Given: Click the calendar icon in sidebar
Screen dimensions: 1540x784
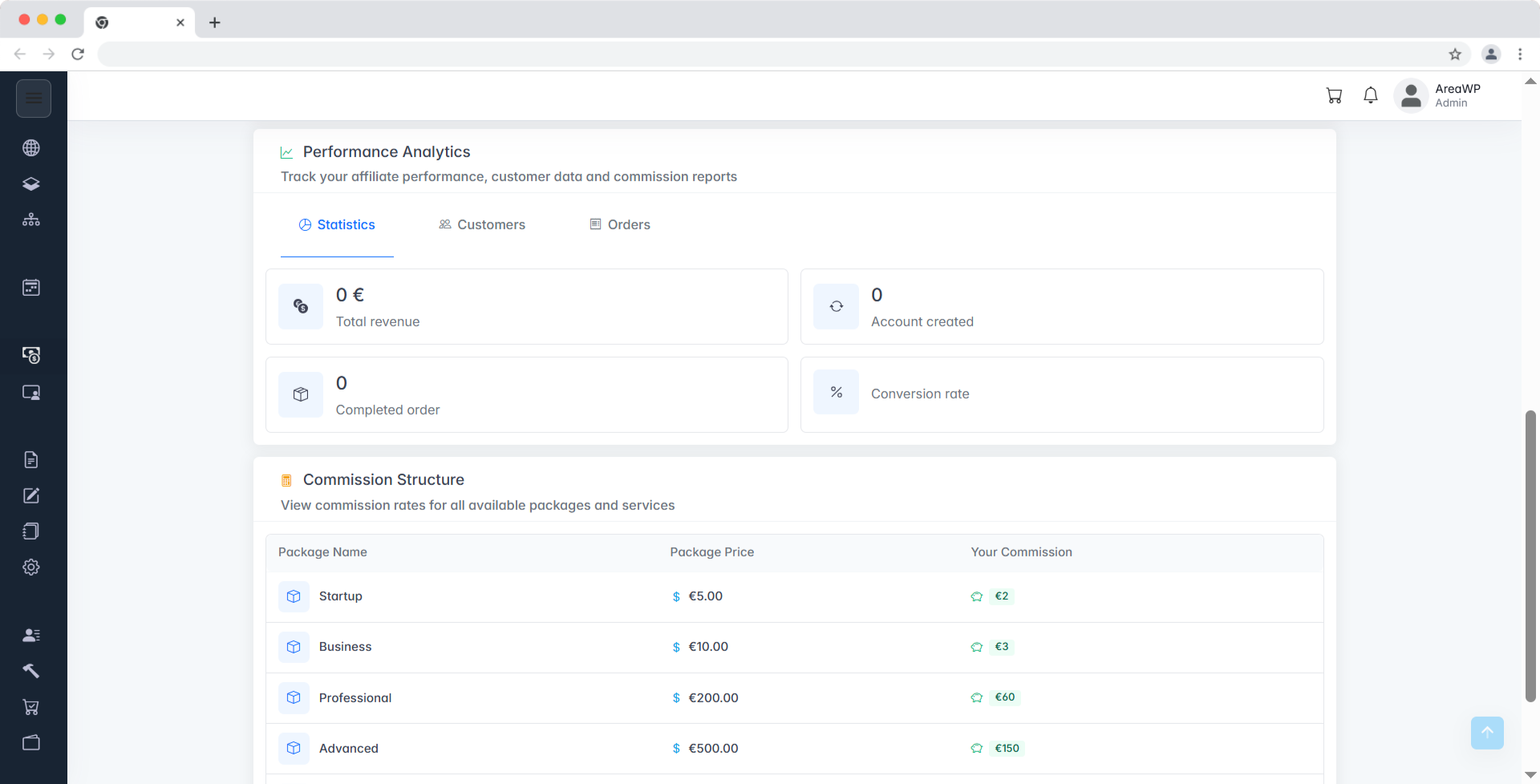Looking at the screenshot, I should point(31,288).
